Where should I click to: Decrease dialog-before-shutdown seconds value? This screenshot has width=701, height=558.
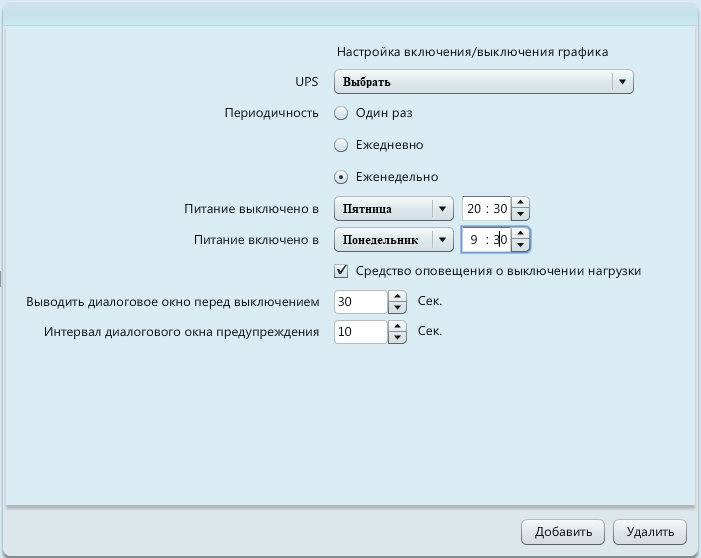coord(397,307)
